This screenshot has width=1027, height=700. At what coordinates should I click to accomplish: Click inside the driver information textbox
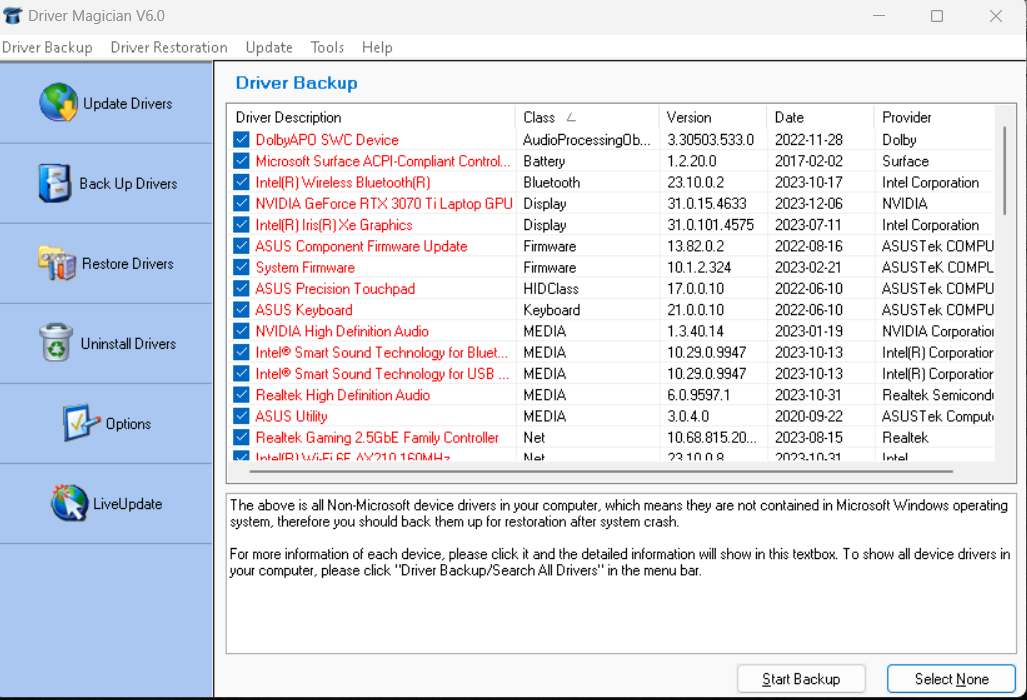pos(621,574)
